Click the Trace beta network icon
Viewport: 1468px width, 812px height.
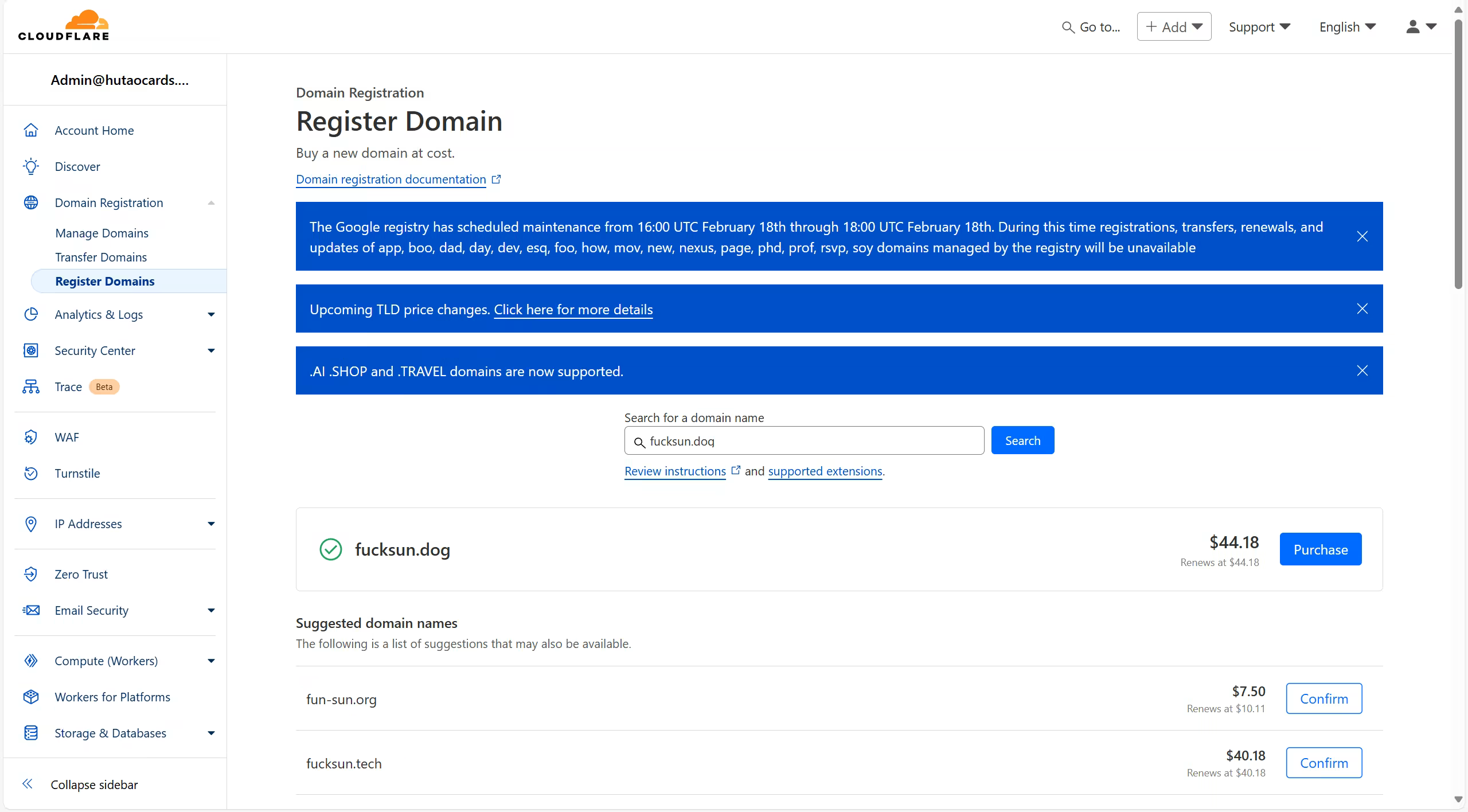[x=31, y=387]
